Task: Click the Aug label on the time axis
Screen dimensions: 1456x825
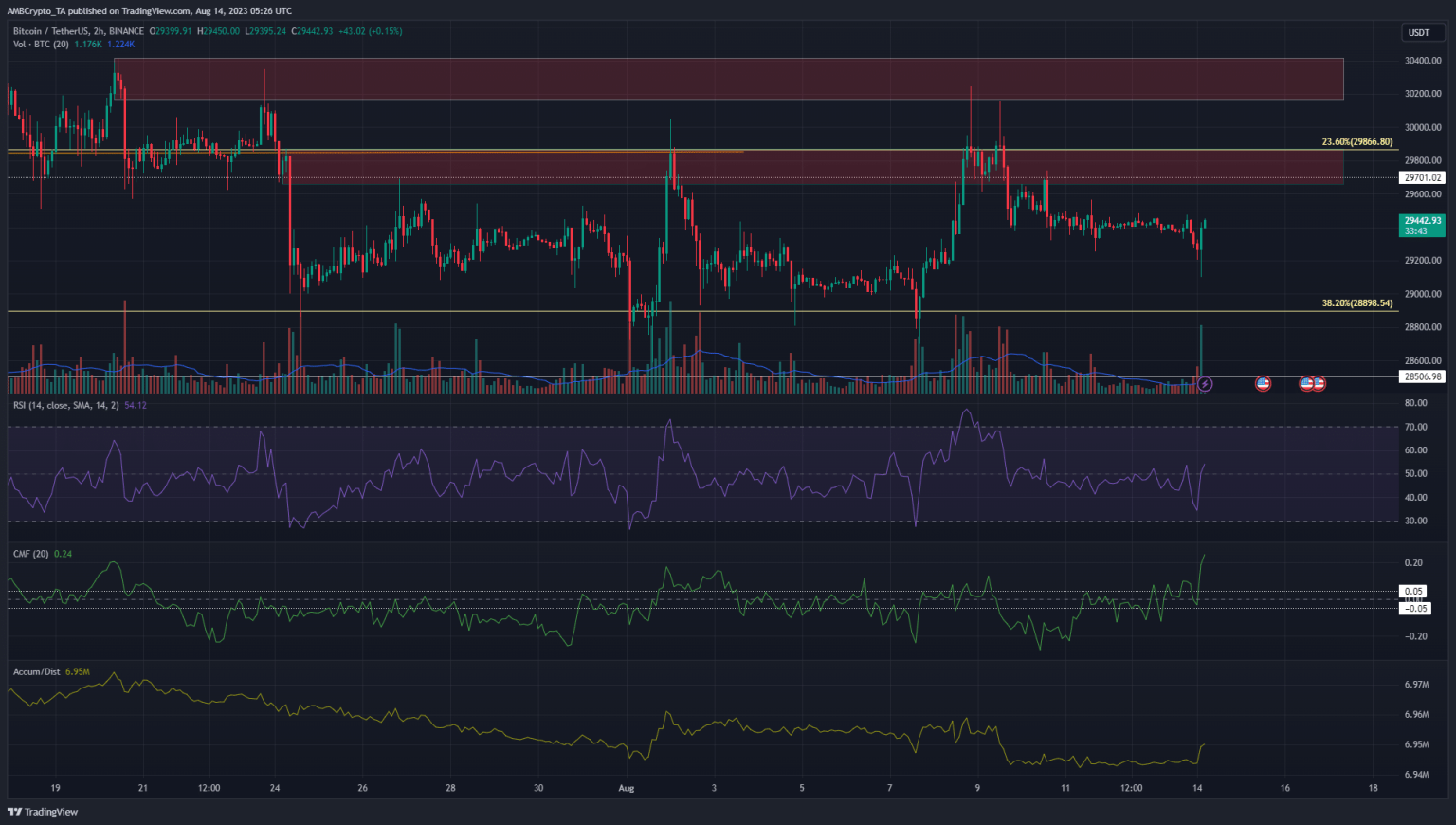Action: (627, 787)
